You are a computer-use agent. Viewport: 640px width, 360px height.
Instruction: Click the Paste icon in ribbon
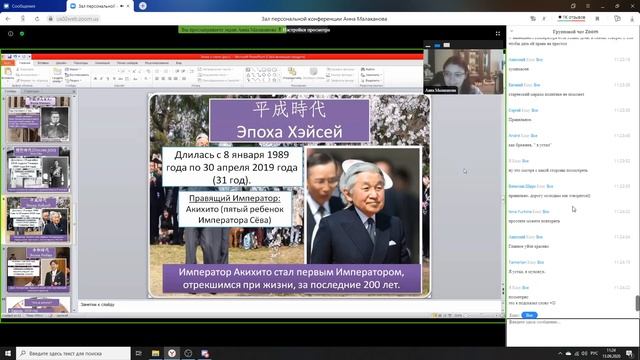(x=7, y=72)
